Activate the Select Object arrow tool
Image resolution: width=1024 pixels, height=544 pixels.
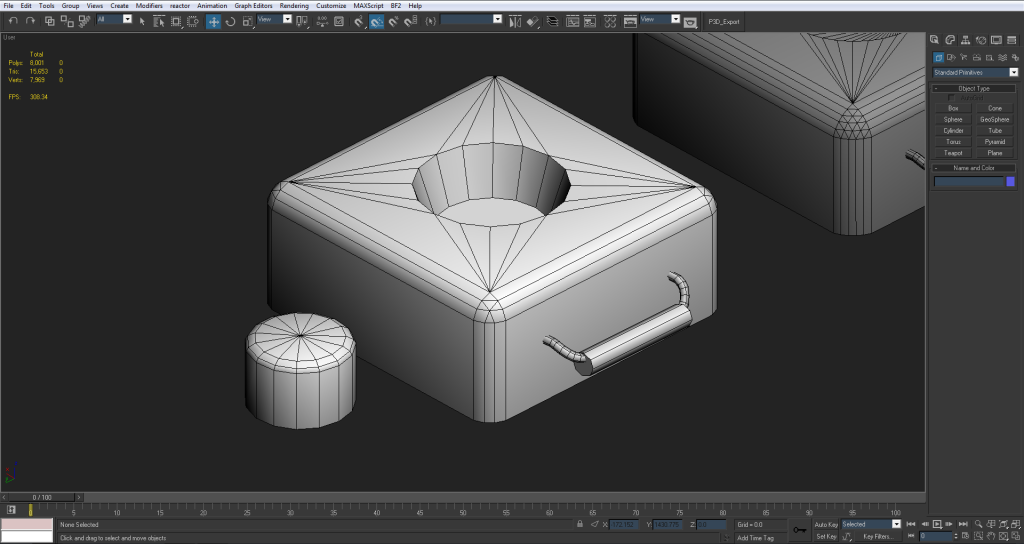click(143, 20)
